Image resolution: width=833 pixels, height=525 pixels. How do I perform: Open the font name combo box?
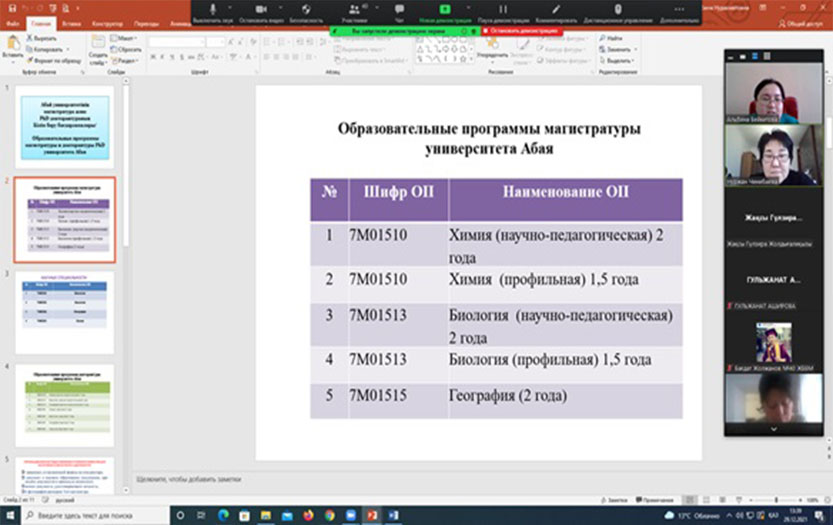tap(175, 42)
